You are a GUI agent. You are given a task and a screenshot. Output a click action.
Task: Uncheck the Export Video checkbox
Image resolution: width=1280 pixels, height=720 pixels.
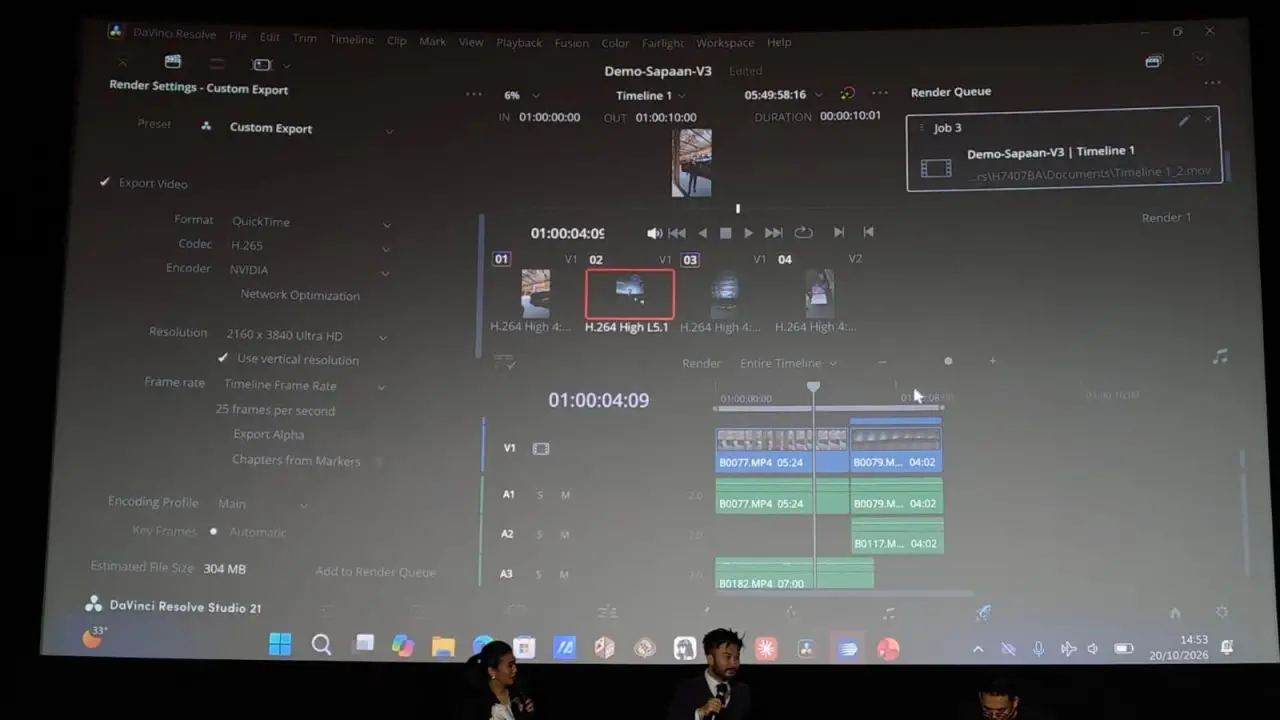coord(104,182)
